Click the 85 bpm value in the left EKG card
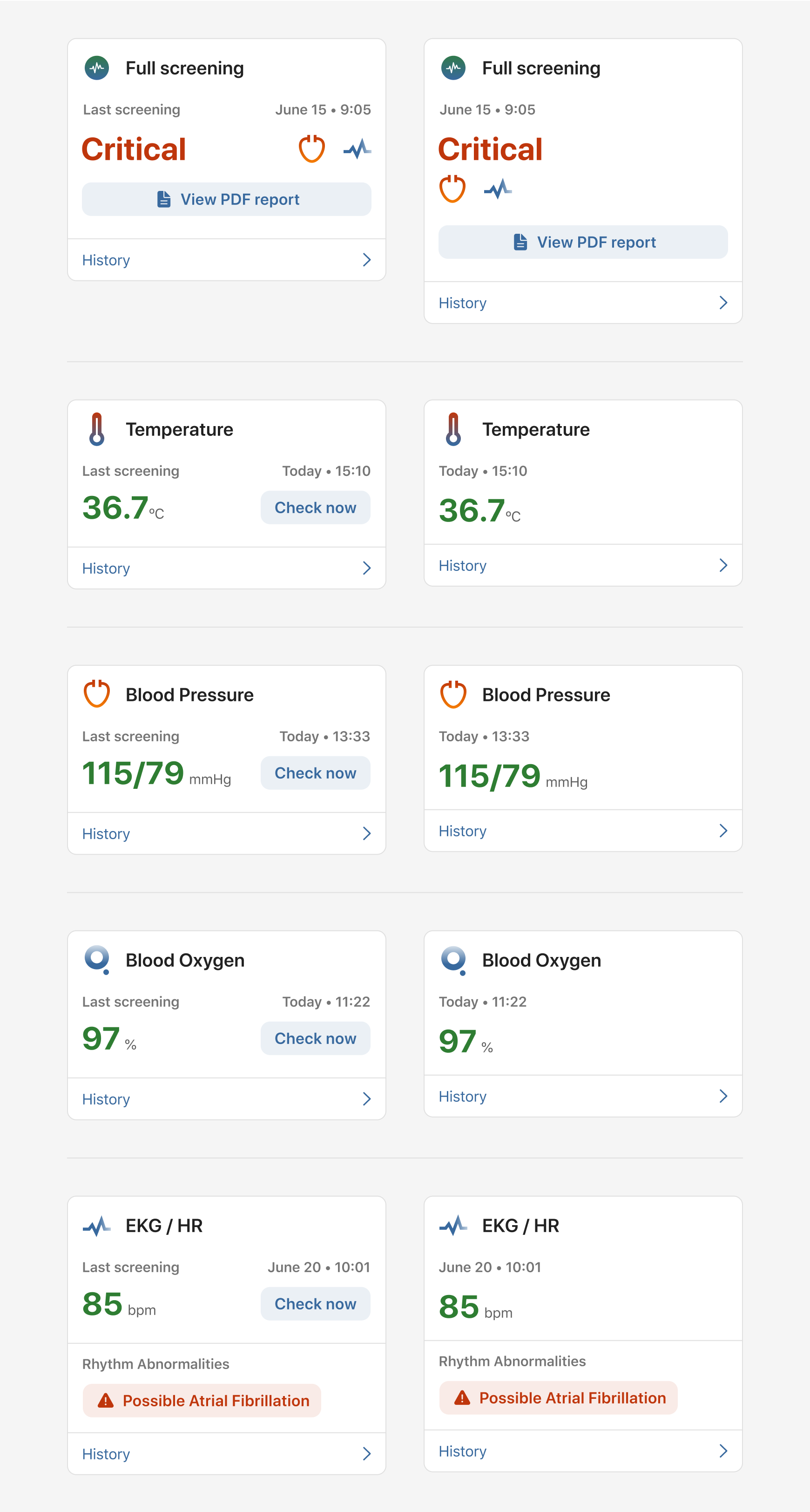810x1512 pixels. (119, 1304)
